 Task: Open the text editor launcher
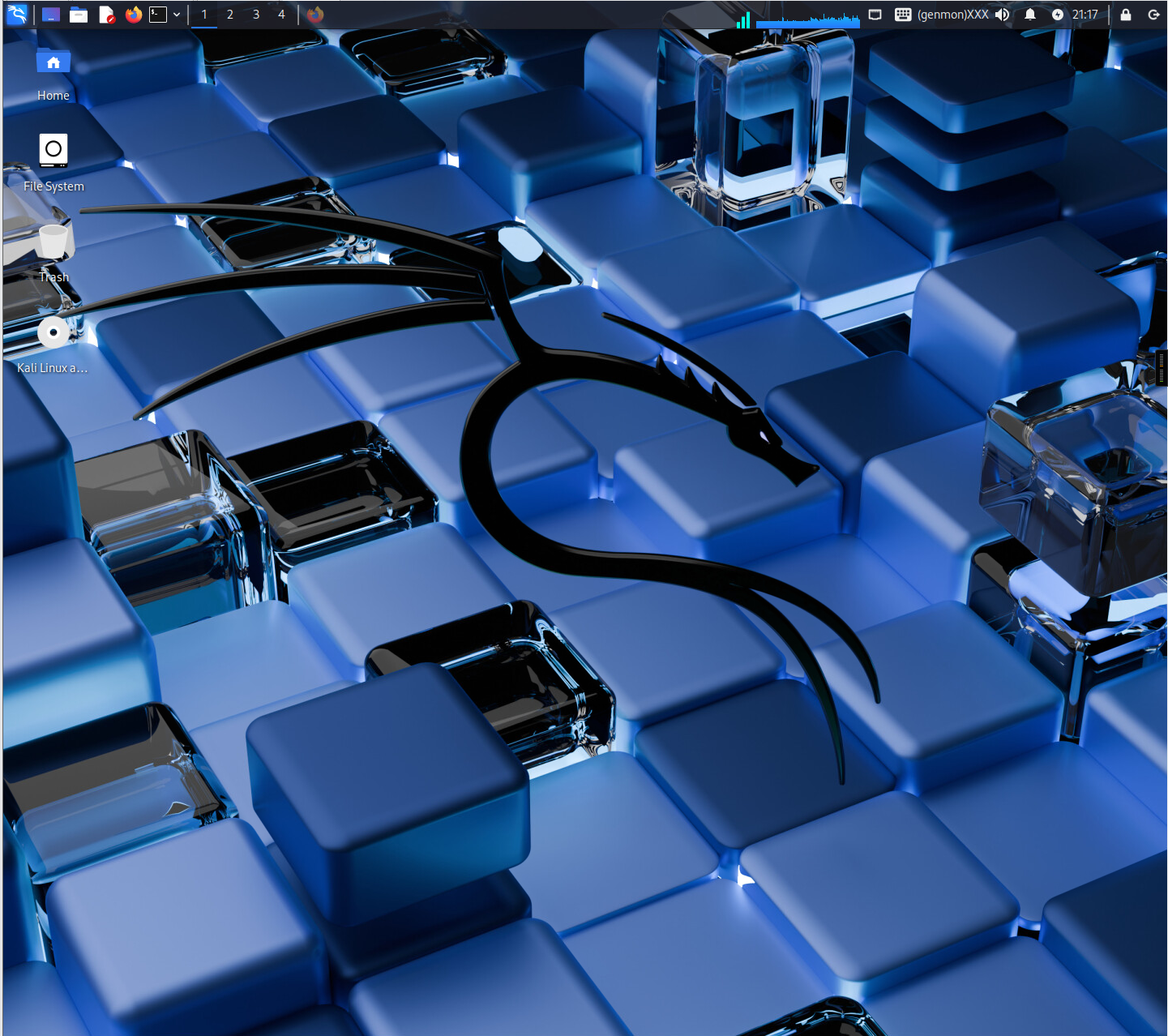[106, 15]
